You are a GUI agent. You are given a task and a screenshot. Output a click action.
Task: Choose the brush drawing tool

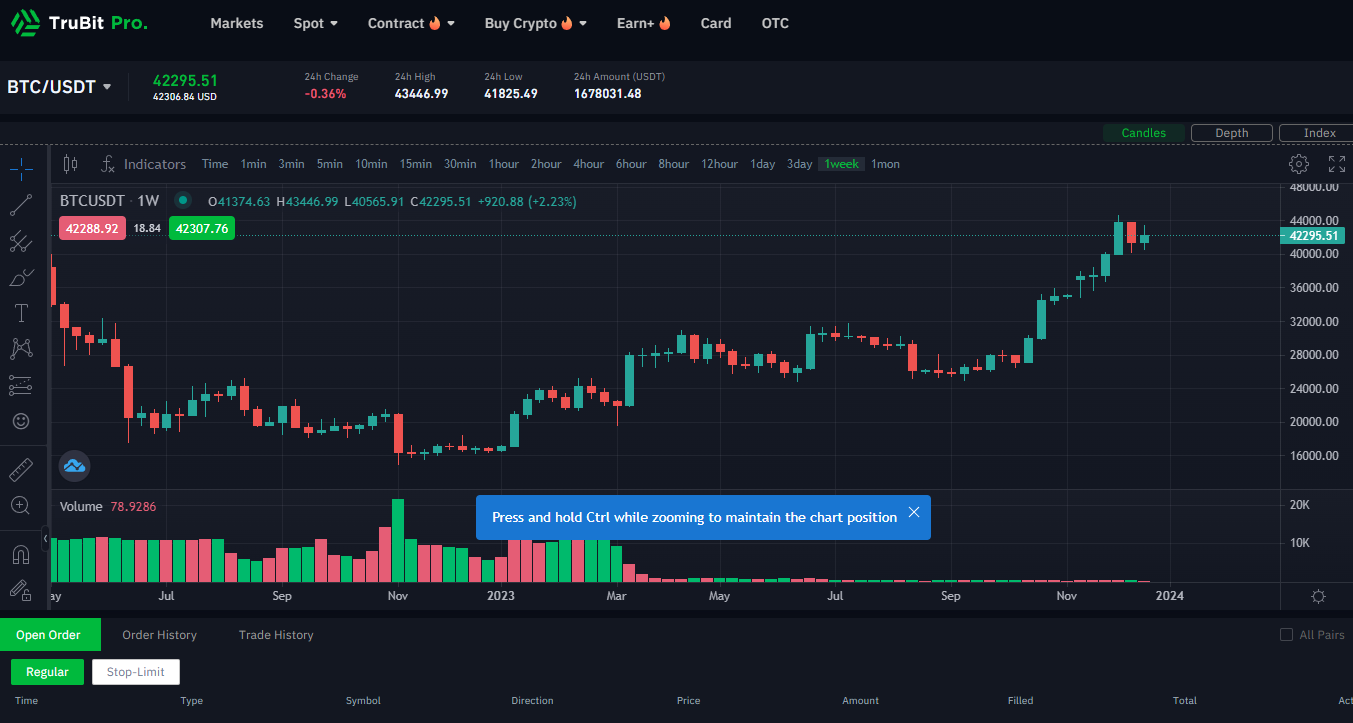tap(21, 278)
